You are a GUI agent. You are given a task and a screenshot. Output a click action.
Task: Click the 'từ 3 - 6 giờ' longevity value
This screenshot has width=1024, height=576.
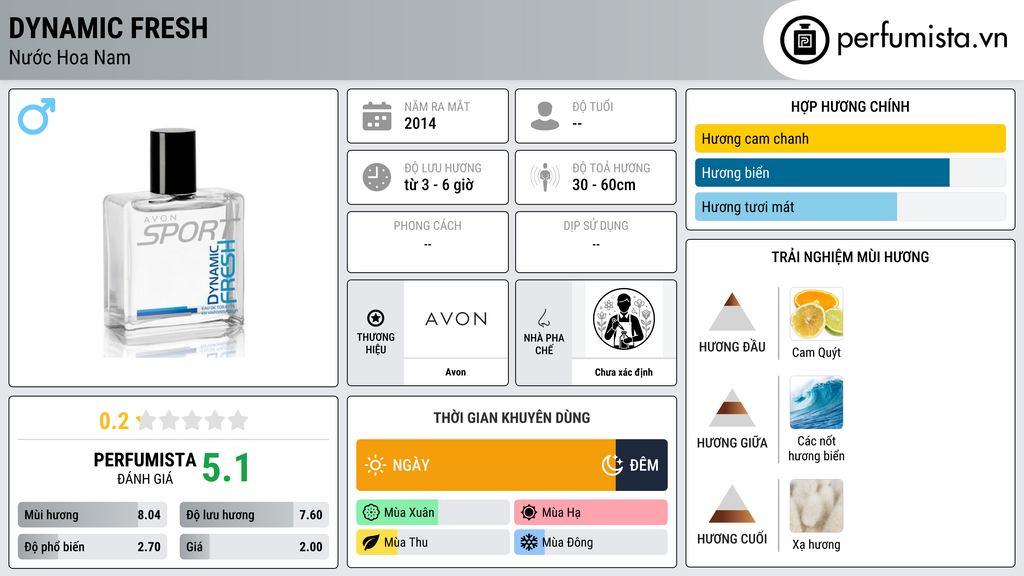439,185
